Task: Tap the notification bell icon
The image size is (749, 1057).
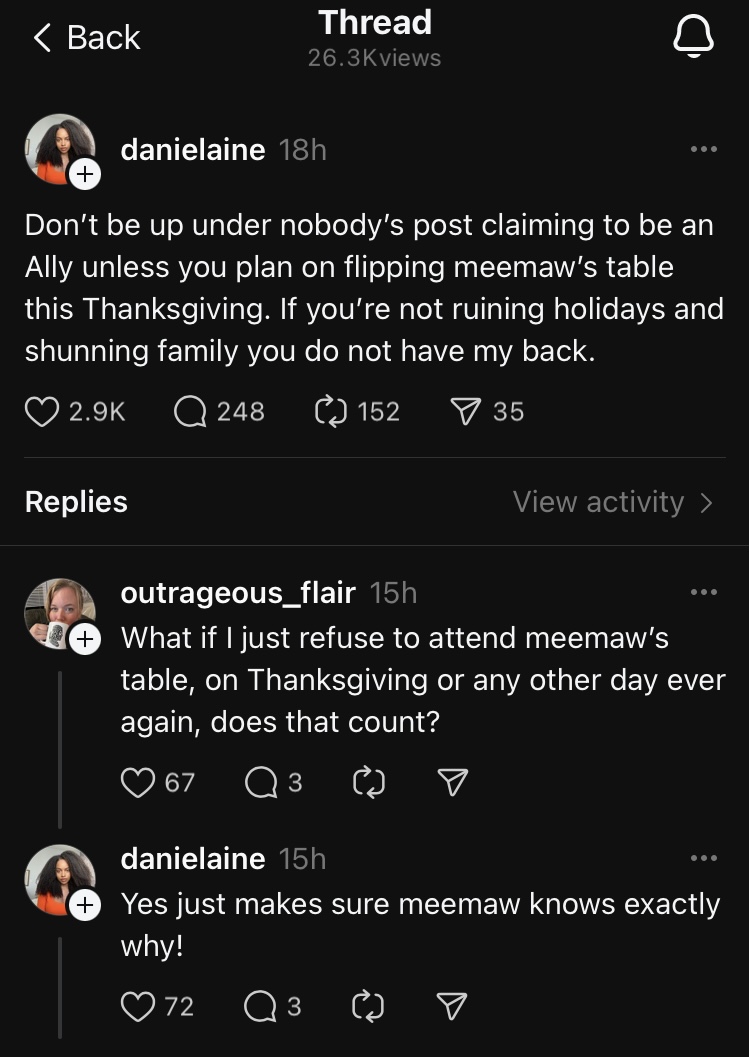Action: [x=694, y=37]
